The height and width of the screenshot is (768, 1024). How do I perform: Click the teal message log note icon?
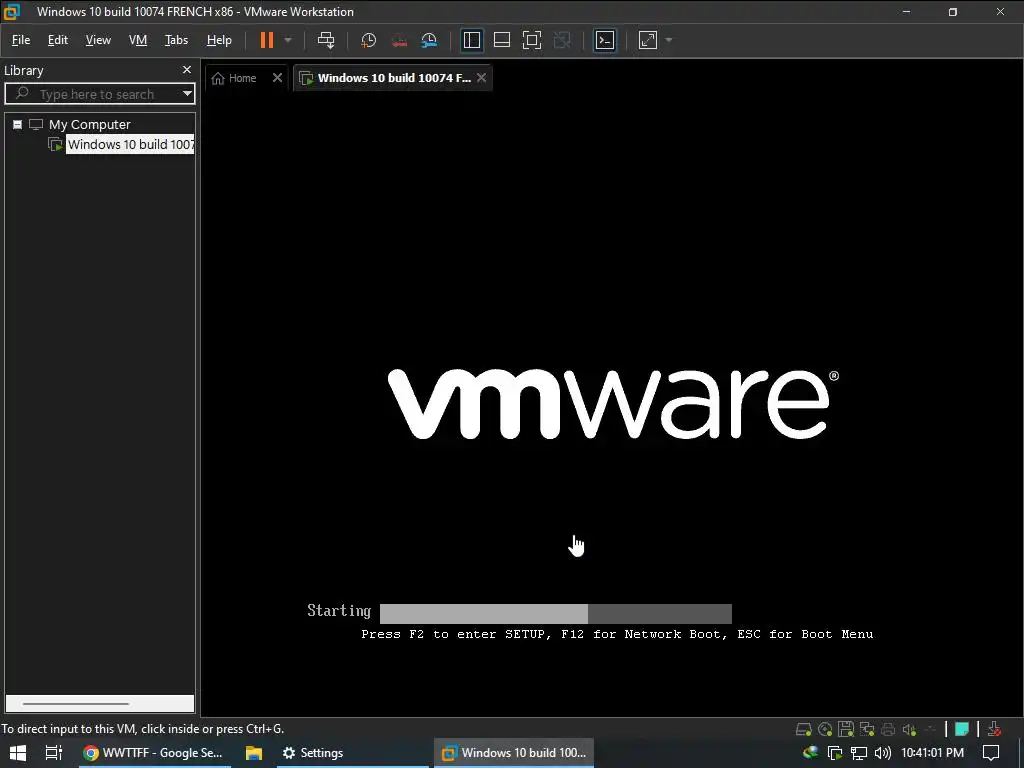point(961,729)
